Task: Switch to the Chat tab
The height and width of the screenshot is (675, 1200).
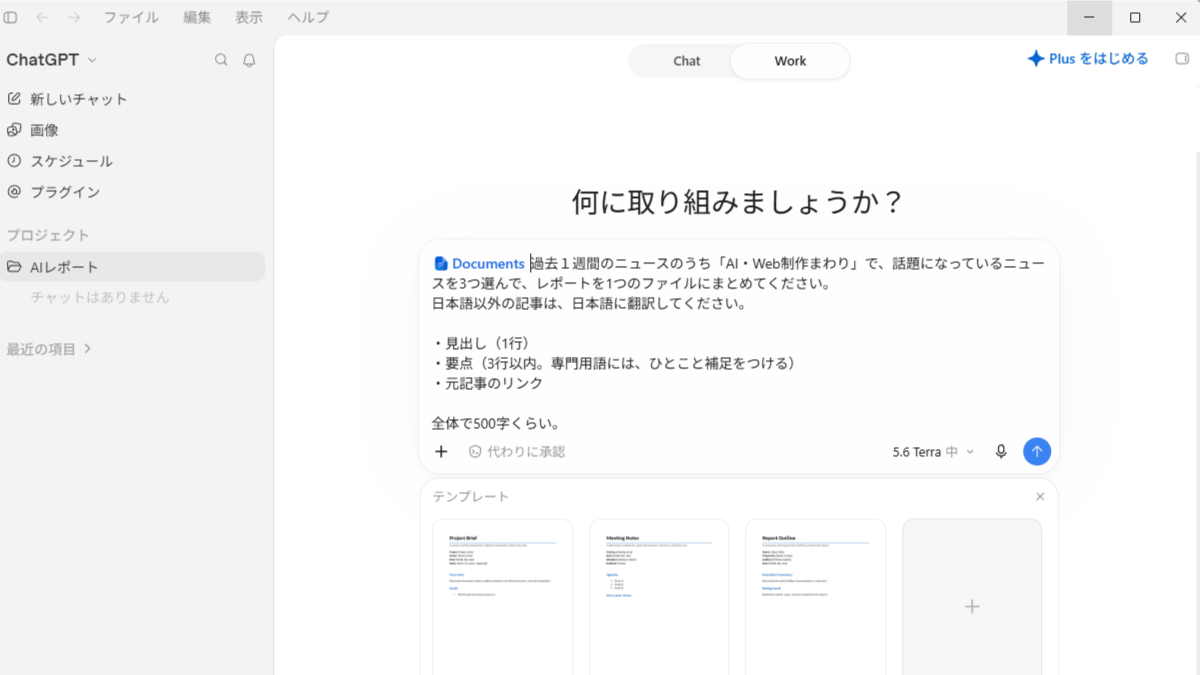Action: coord(687,61)
